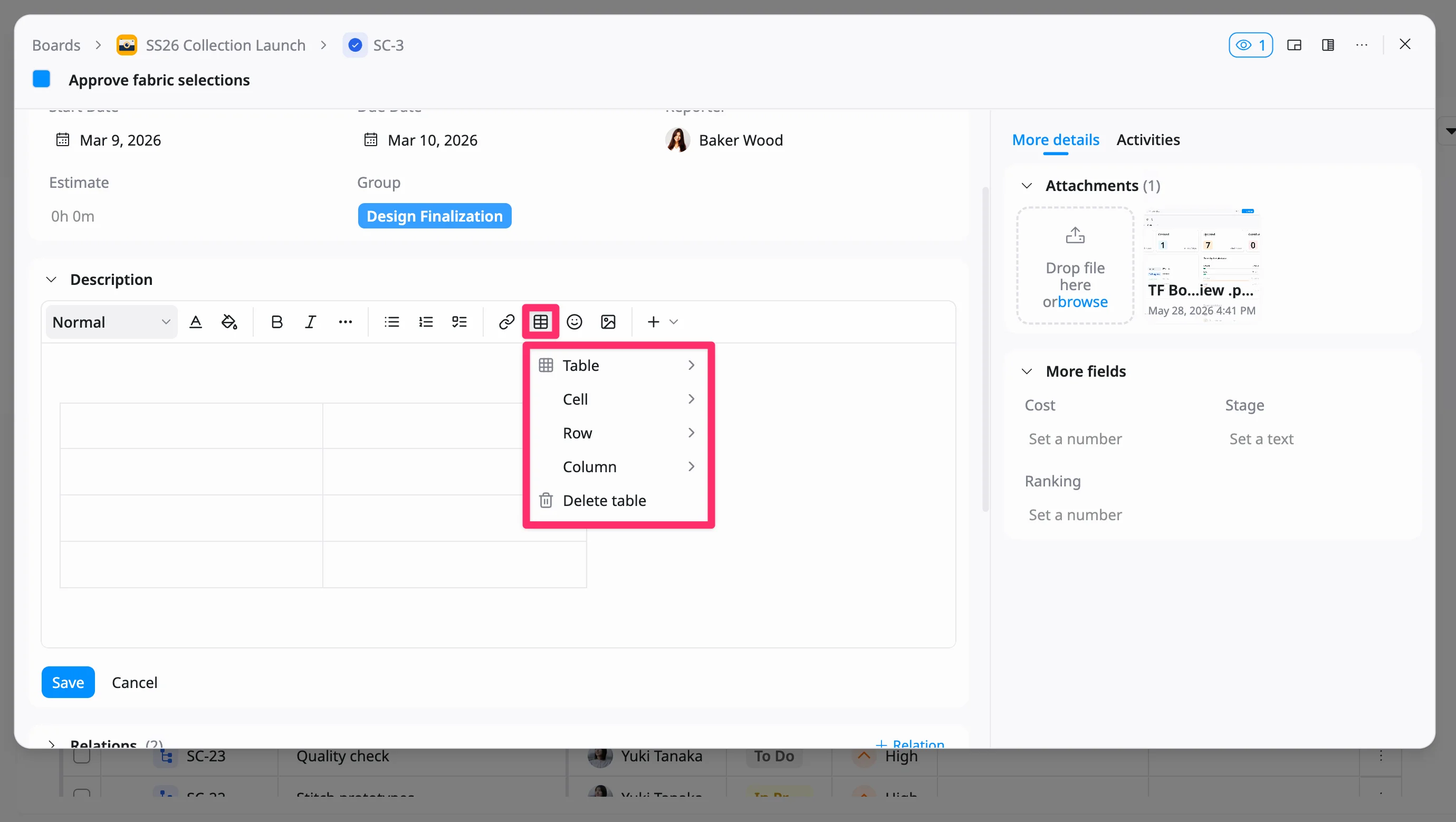The height and width of the screenshot is (822, 1456).
Task: Toggle bold formatting
Action: point(276,322)
